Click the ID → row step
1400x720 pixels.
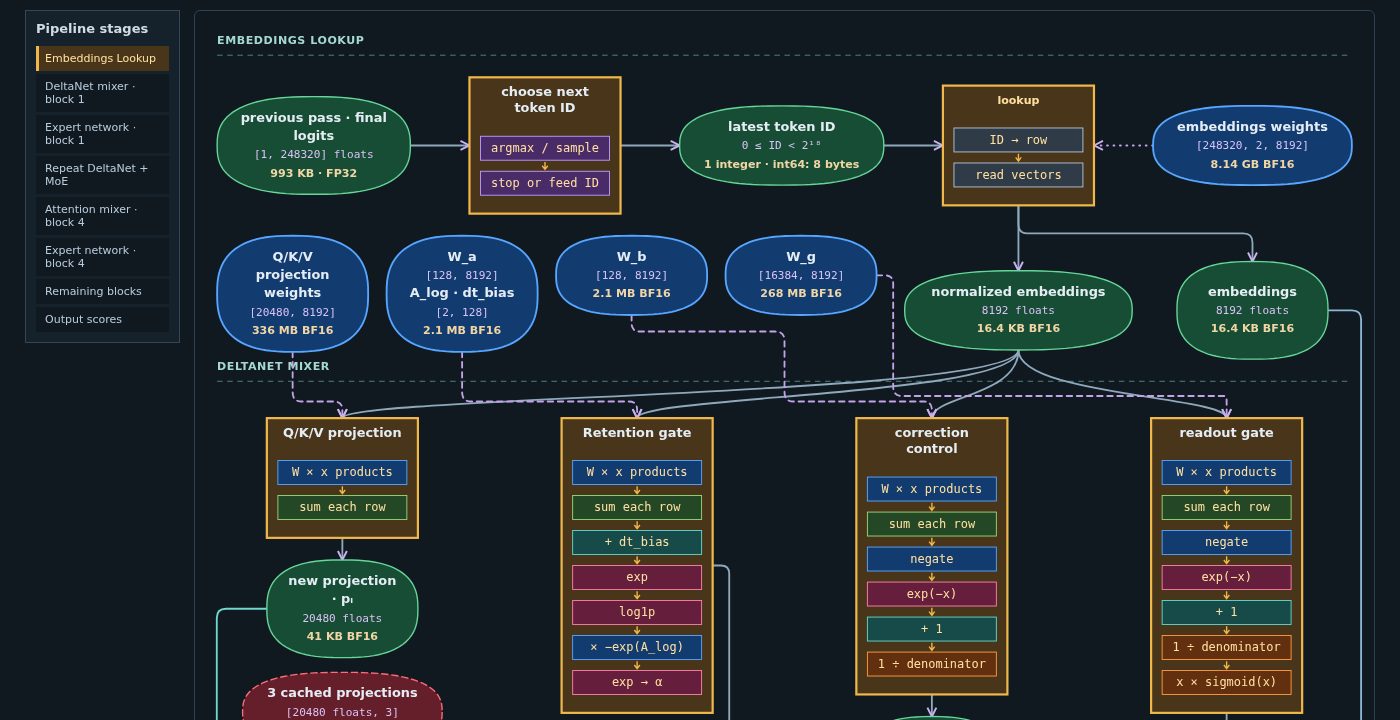(x=1018, y=140)
